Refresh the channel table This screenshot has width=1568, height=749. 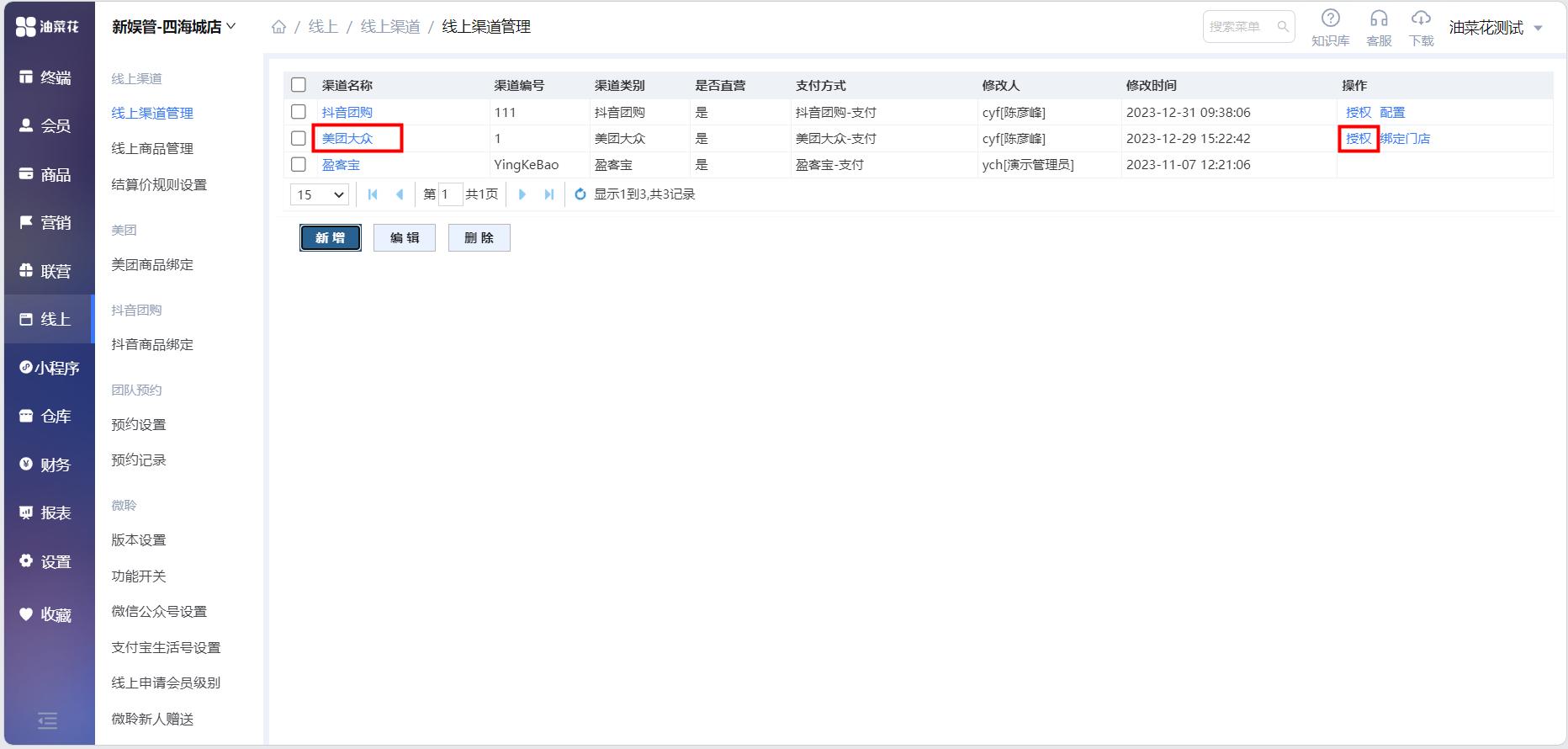click(580, 194)
